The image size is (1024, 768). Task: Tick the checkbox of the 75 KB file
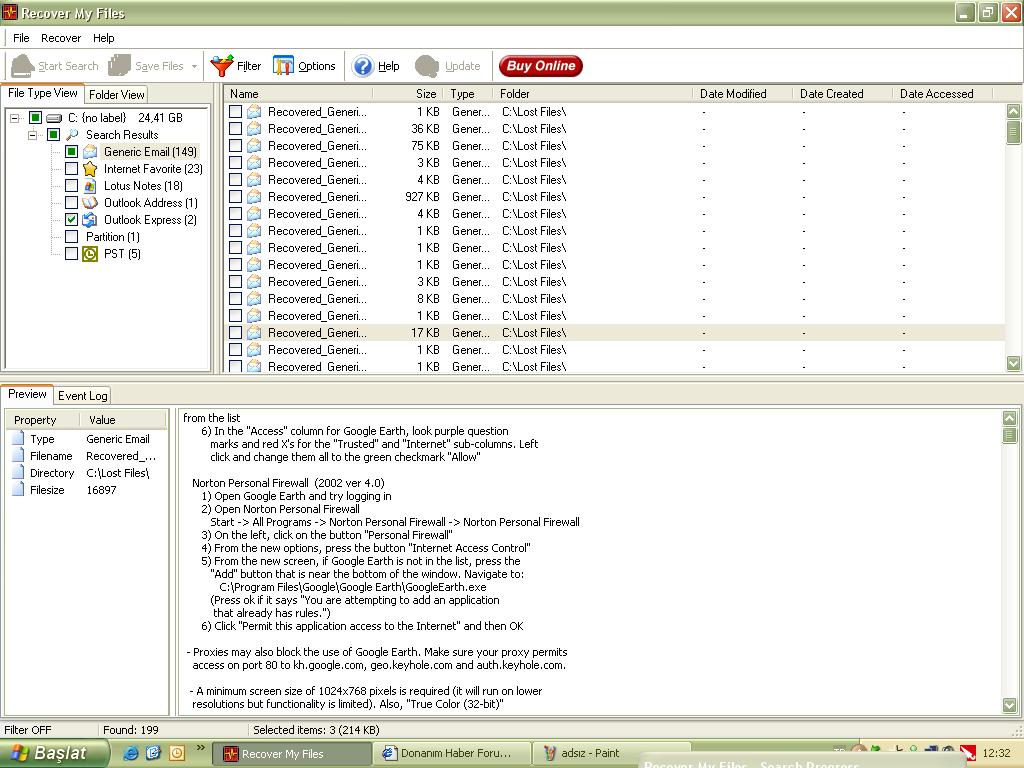click(236, 146)
